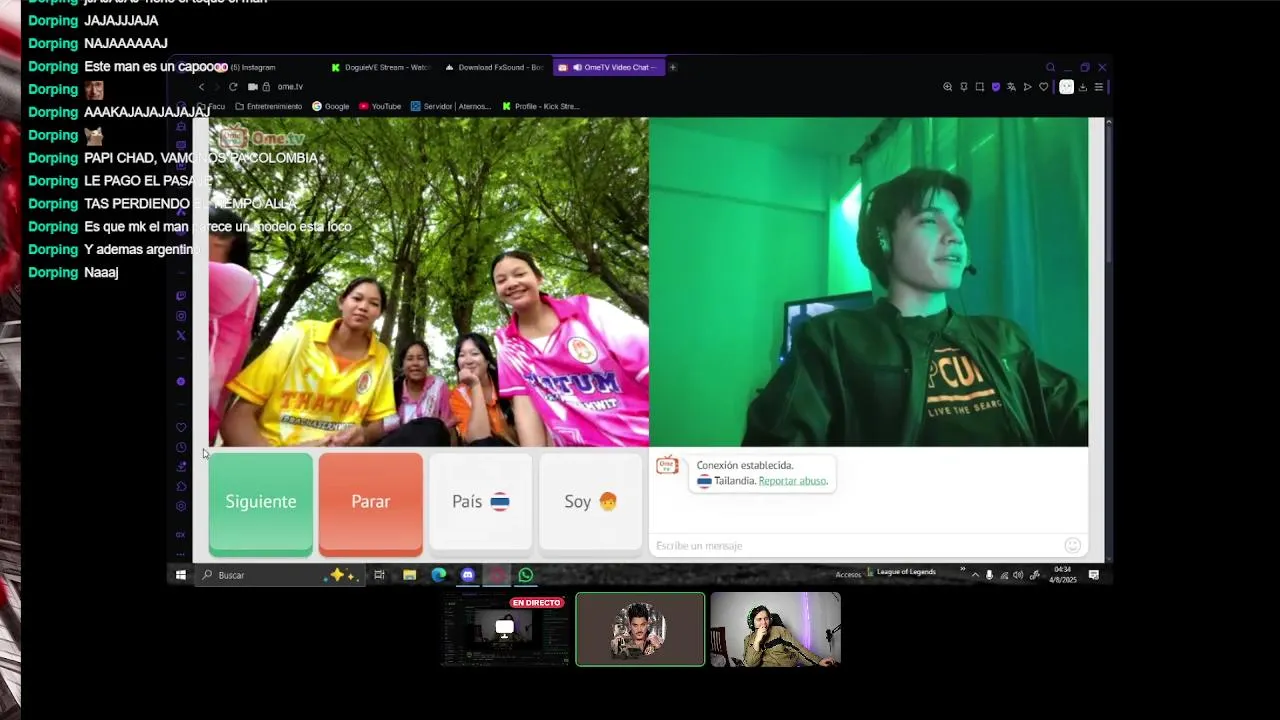Click the camera permission icon in address bar

click(253, 87)
